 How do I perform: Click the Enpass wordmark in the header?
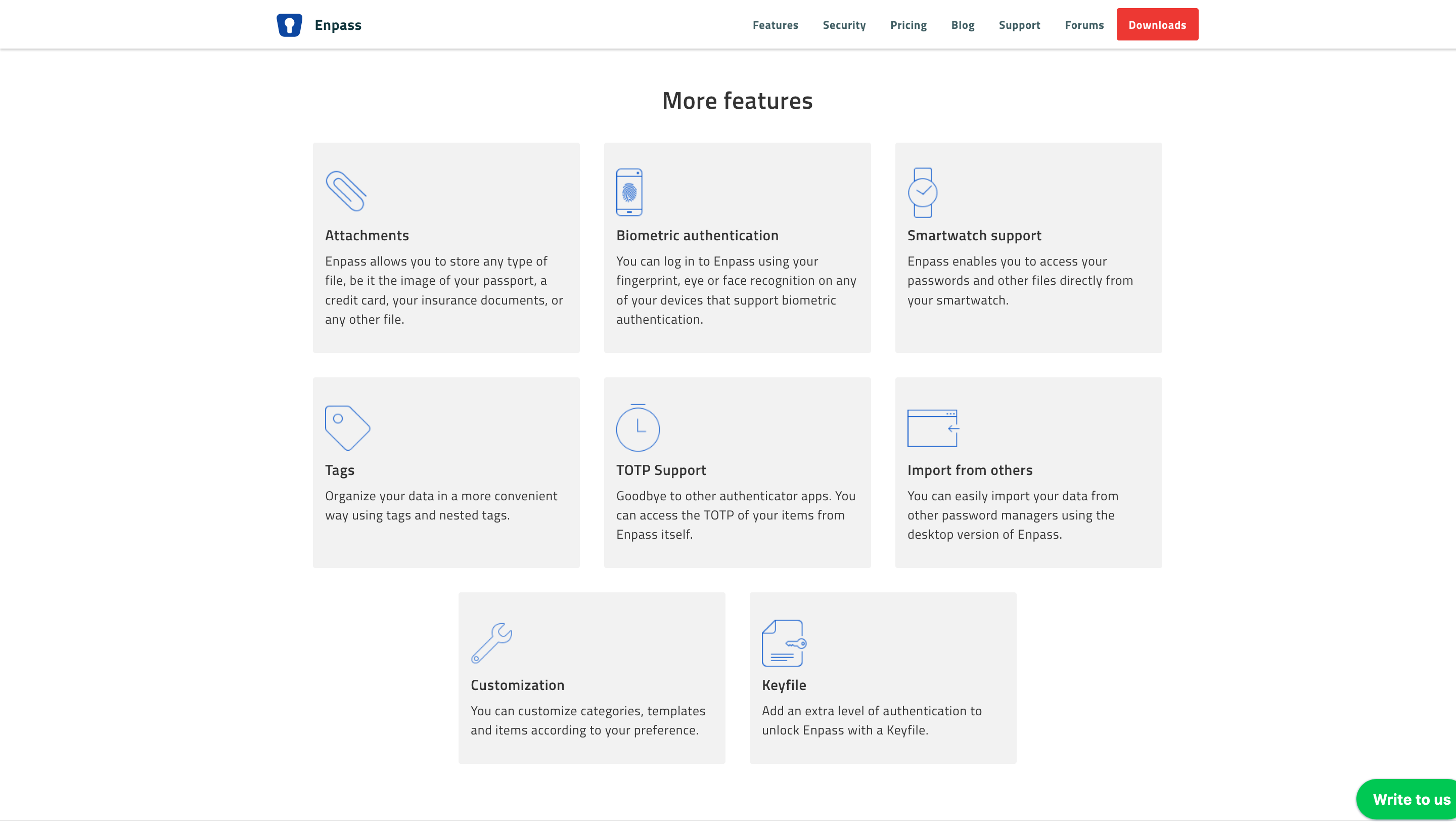pos(337,24)
